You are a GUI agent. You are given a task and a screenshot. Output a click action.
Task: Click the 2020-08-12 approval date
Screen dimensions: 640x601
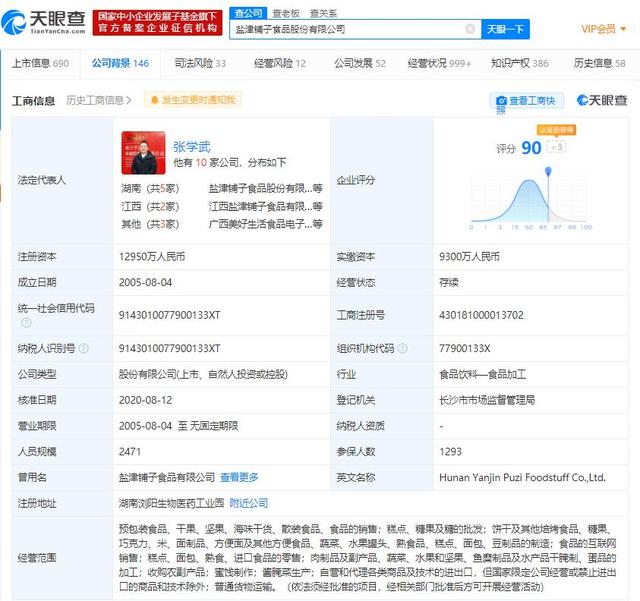(145, 400)
